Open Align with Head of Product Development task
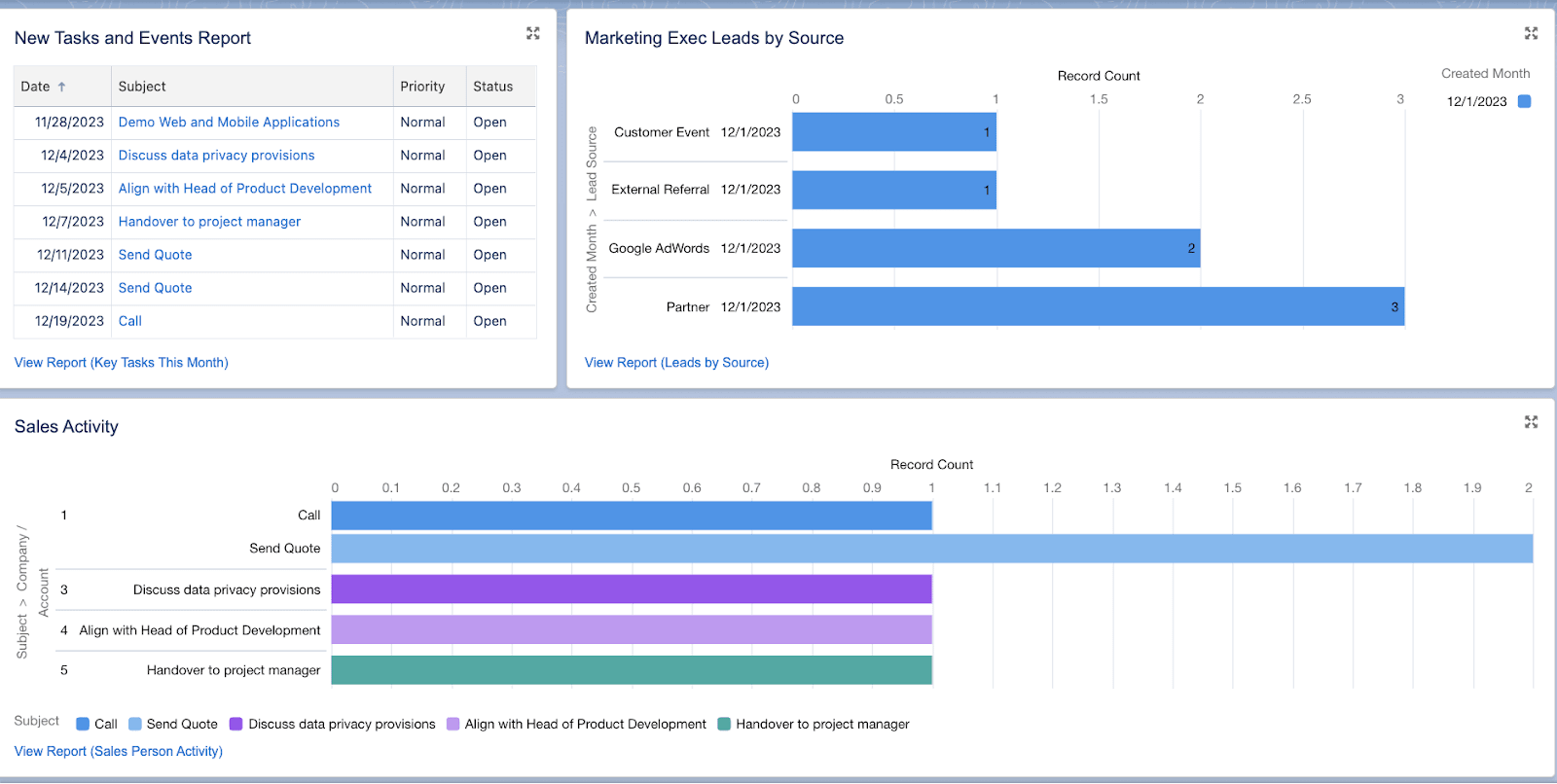The image size is (1557, 784). point(245,189)
